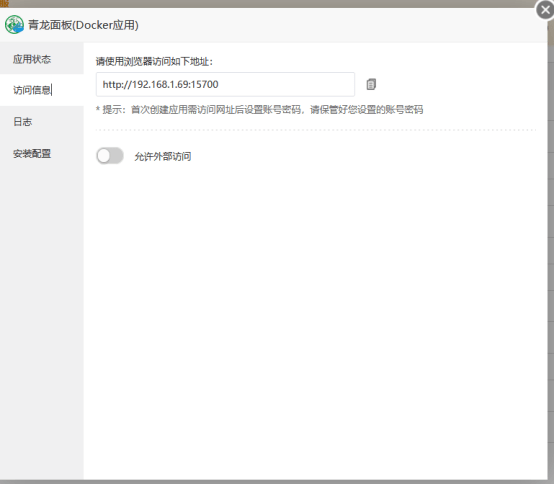Click the 允许外部访问 label text
This screenshot has width=554, height=484.
coord(163,157)
